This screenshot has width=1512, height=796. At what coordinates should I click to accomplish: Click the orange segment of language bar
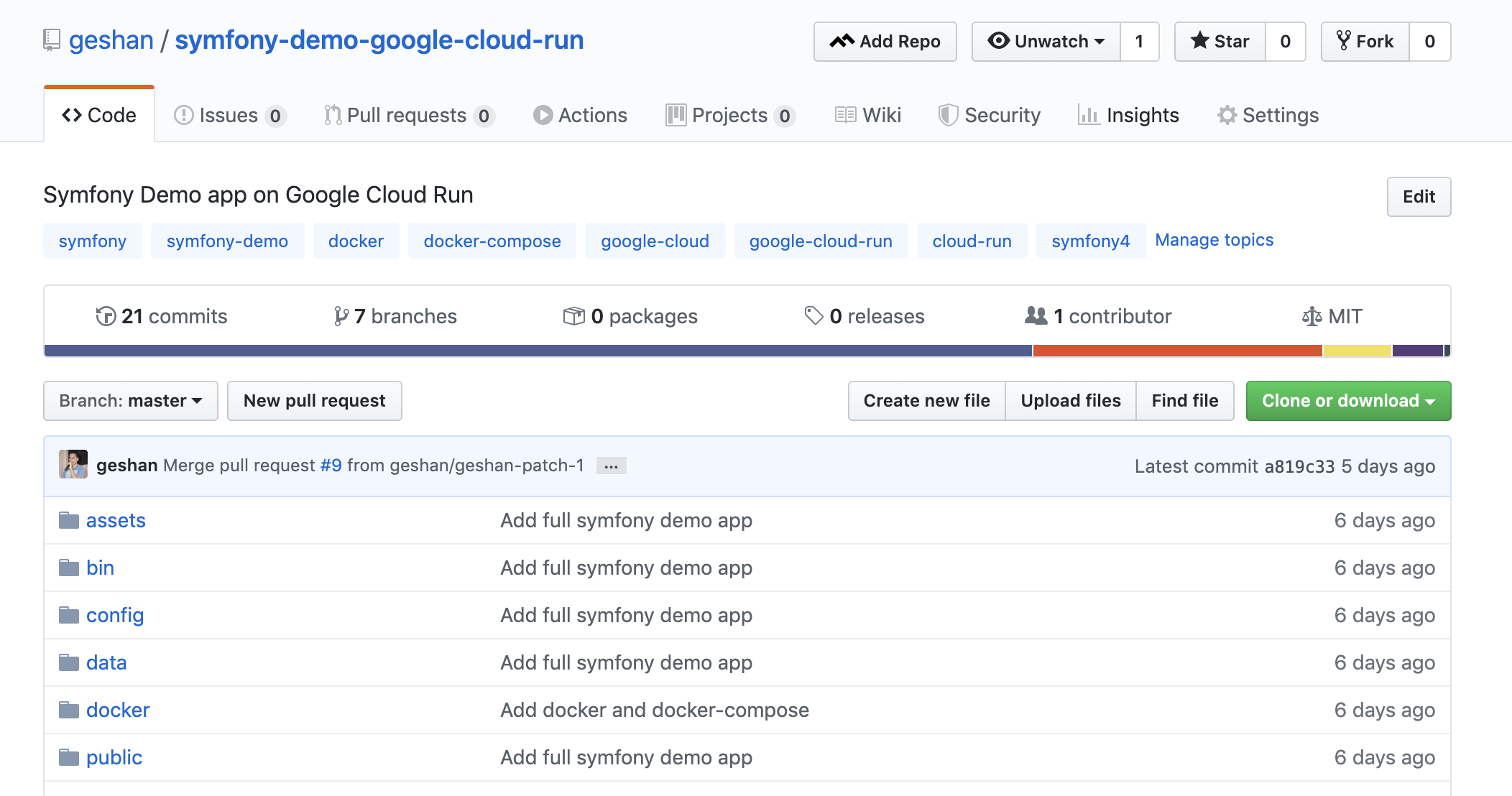pyautogui.click(x=1177, y=351)
